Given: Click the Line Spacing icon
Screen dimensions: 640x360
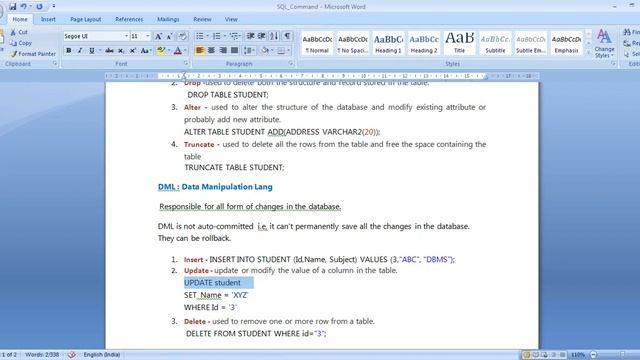Looking at the screenshot, I should point(247,51).
